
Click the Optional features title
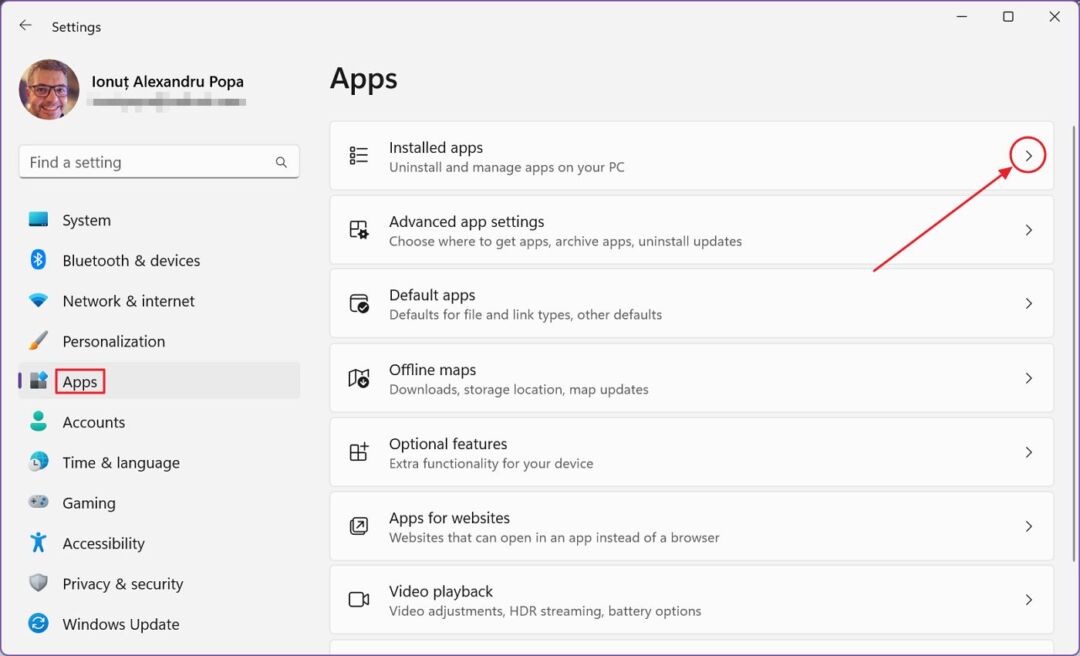click(x=448, y=444)
